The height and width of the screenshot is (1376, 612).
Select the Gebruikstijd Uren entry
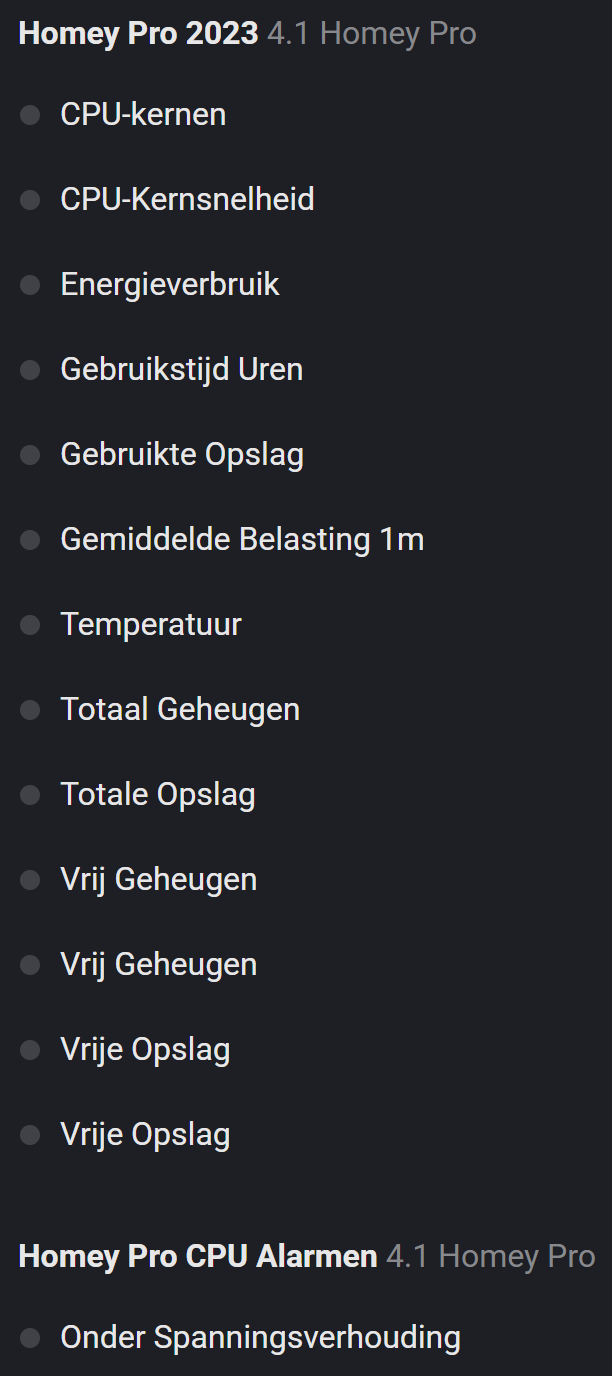(181, 370)
